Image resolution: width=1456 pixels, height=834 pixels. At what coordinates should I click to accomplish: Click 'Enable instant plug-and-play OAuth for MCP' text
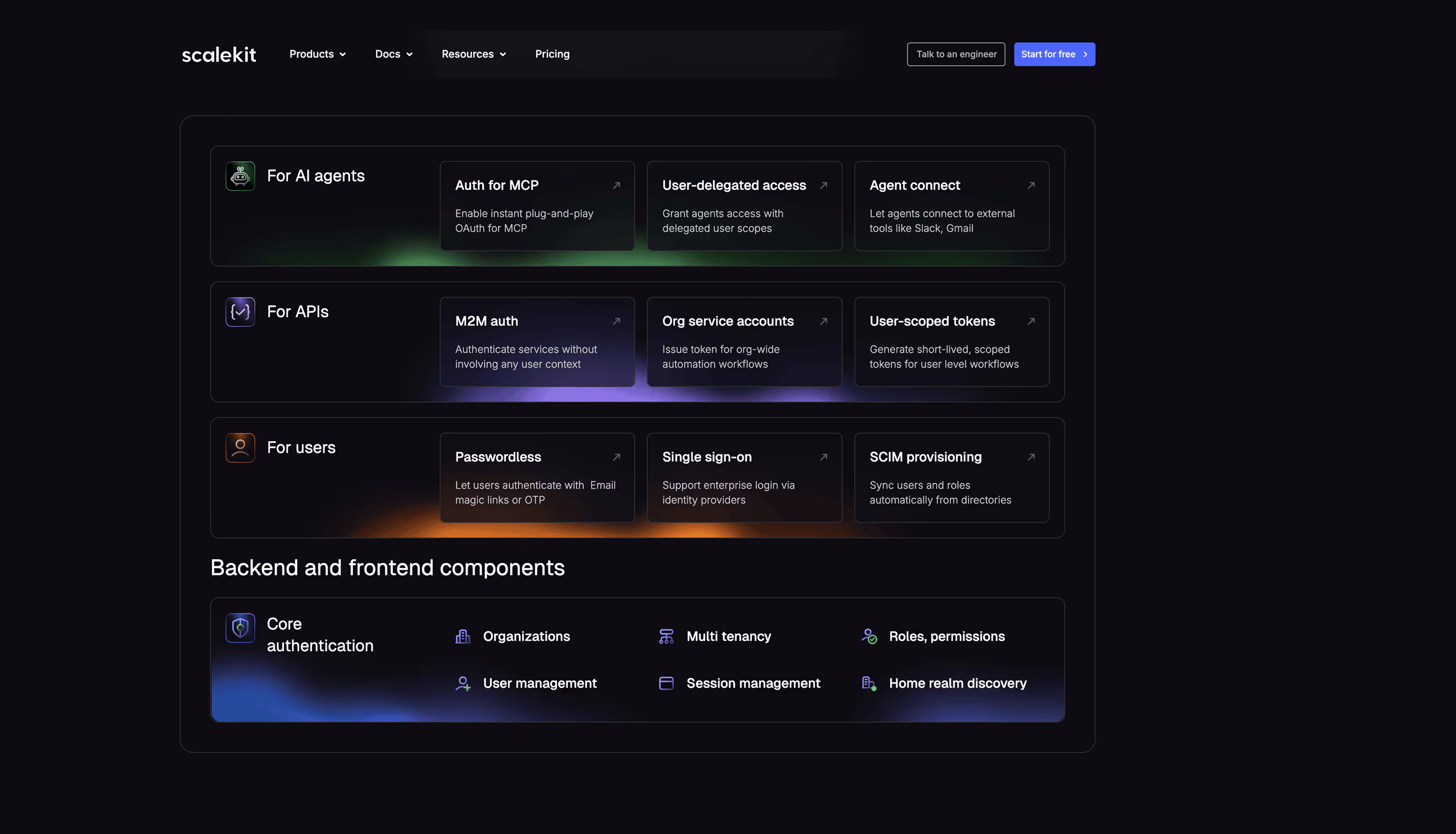click(x=524, y=221)
